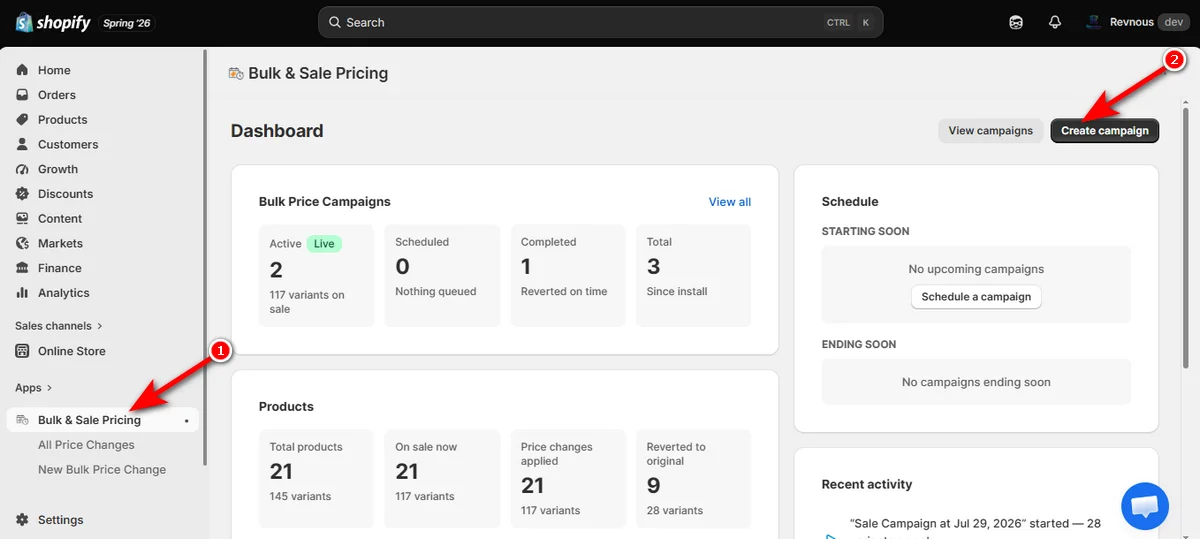Click the Spring '26 edition badge

(128, 23)
